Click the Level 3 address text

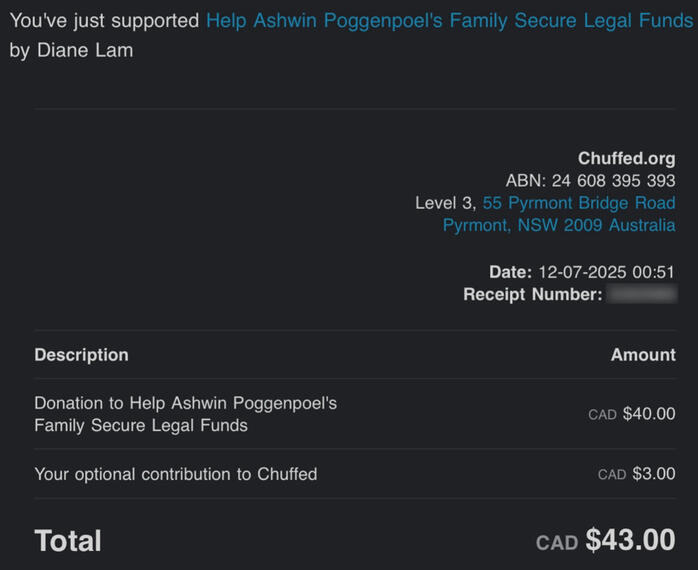click(x=445, y=203)
